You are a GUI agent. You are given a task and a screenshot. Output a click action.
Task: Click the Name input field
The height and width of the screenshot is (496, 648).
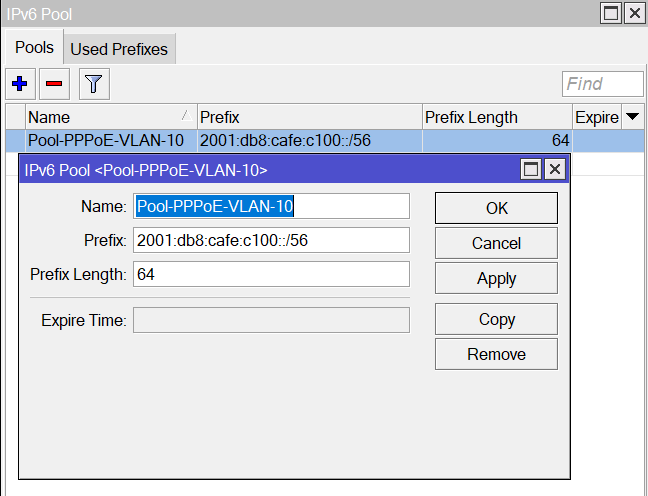click(x=271, y=206)
